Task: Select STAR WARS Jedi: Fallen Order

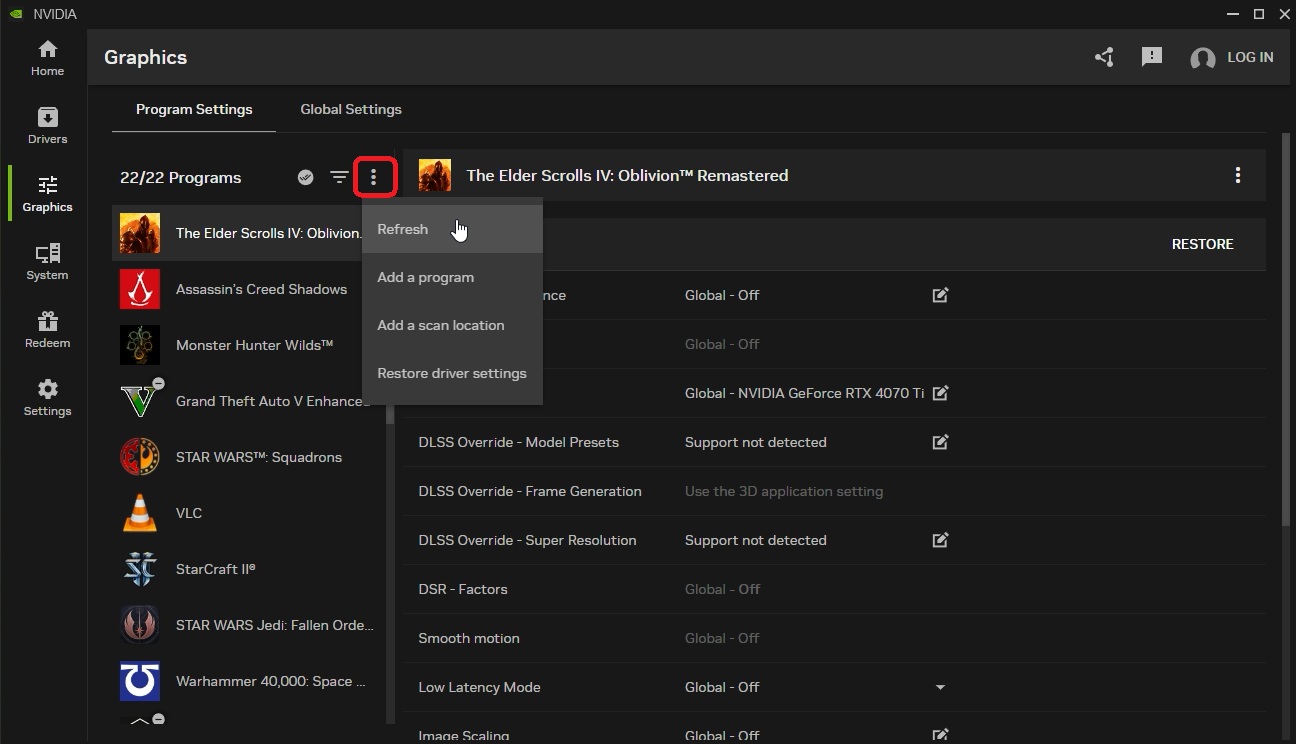Action: (x=248, y=625)
